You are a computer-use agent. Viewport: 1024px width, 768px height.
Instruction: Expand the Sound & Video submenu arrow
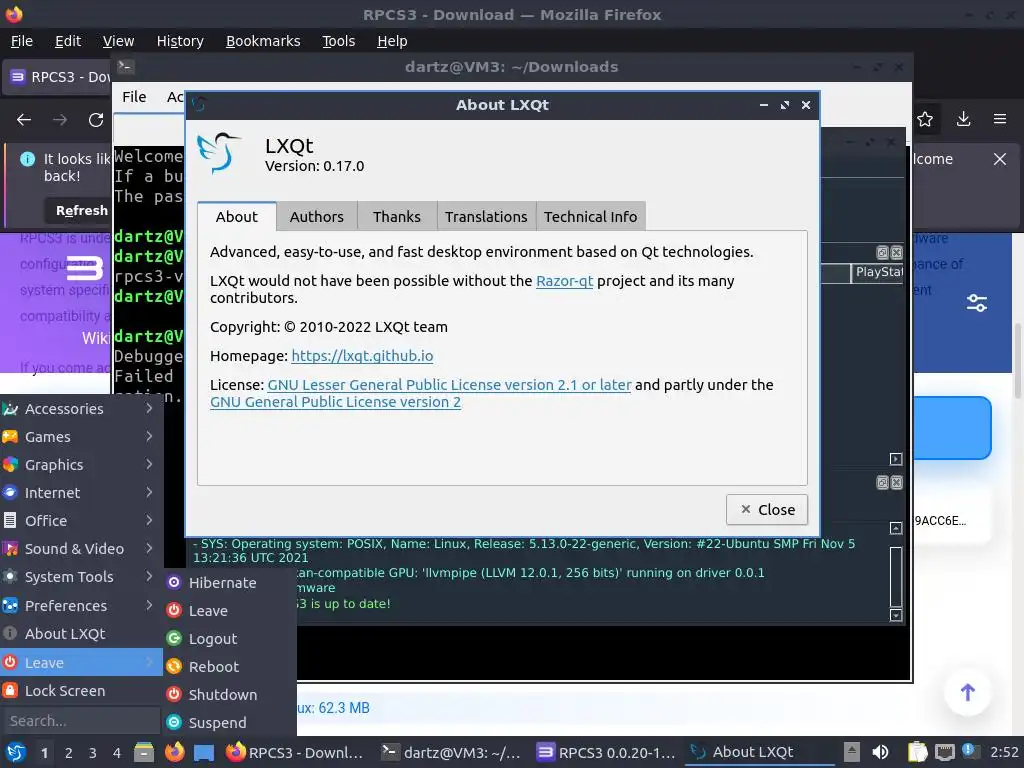point(150,549)
